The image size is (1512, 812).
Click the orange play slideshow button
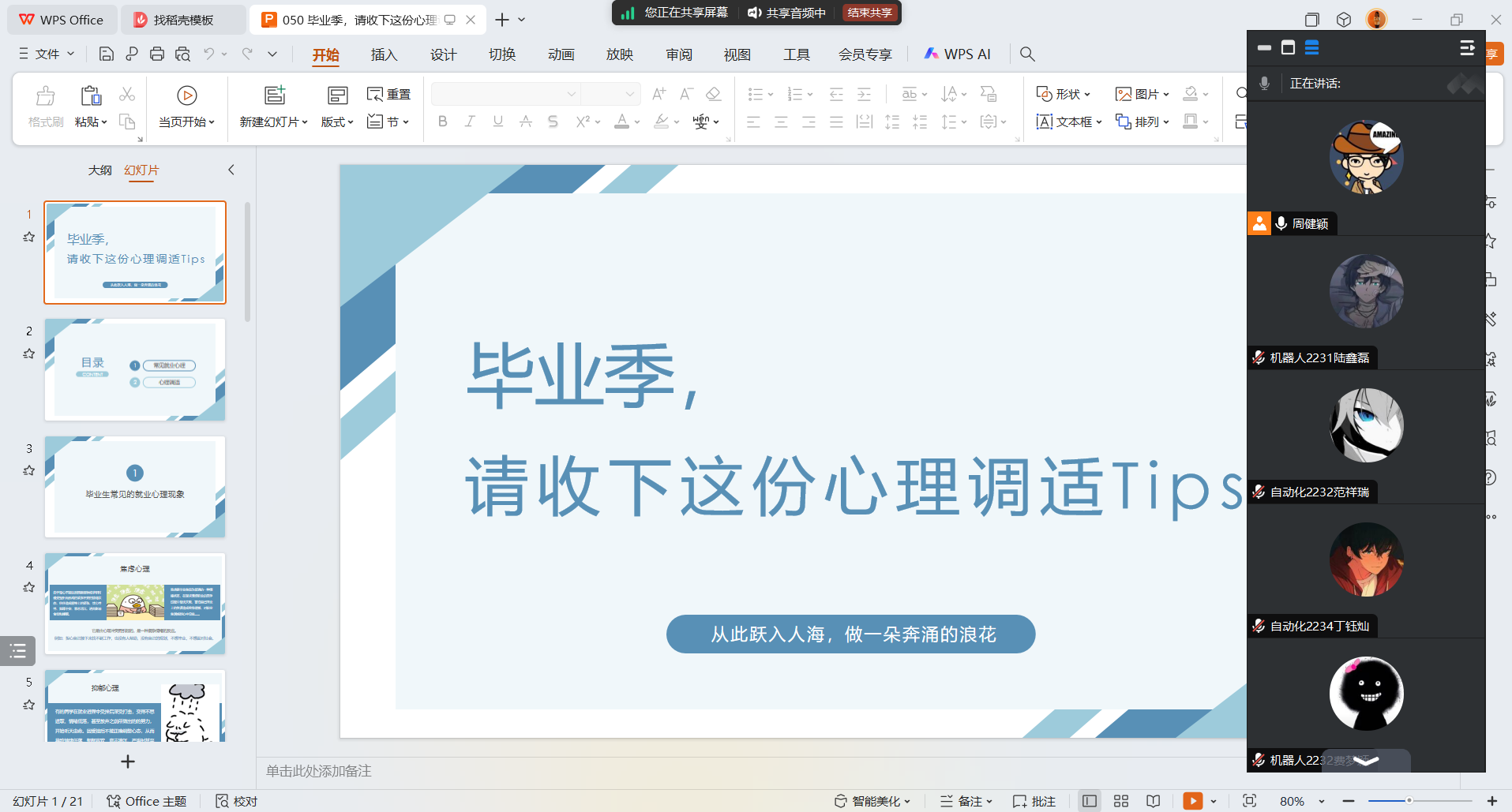coord(1192,801)
